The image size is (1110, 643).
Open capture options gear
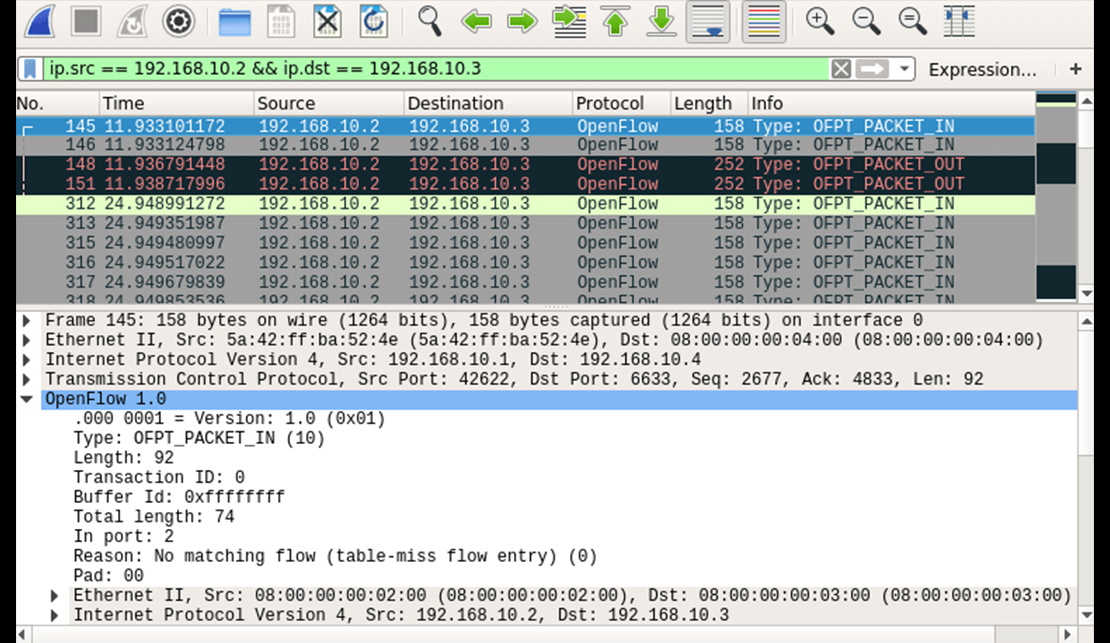click(178, 21)
